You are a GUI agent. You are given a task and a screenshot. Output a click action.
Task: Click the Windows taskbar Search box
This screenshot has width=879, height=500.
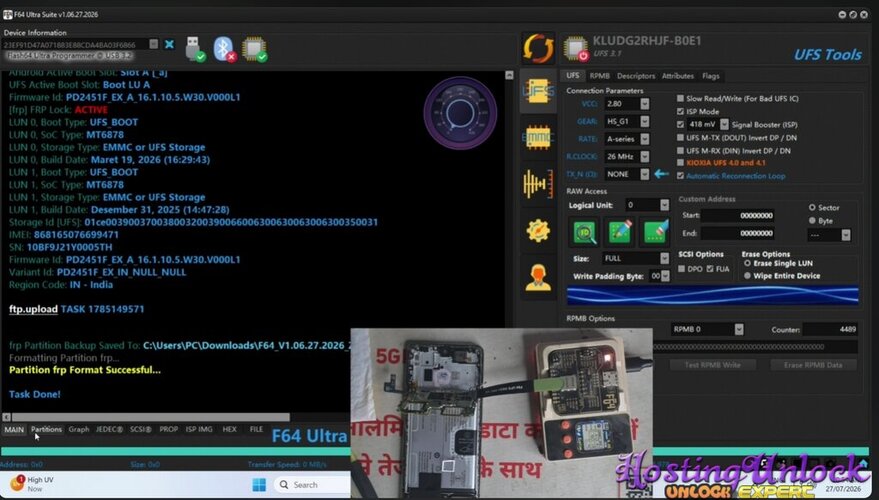click(312, 485)
